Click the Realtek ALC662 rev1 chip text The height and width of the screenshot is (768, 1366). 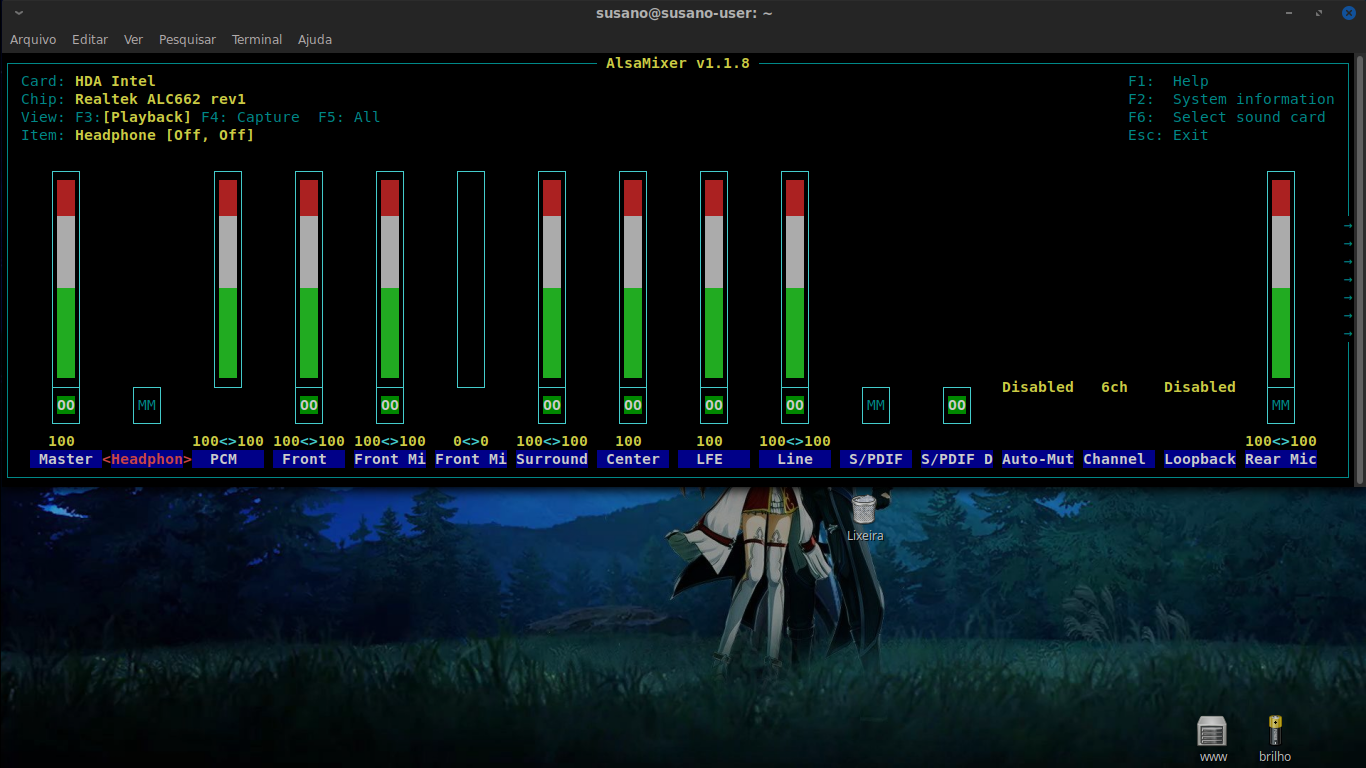coord(160,99)
